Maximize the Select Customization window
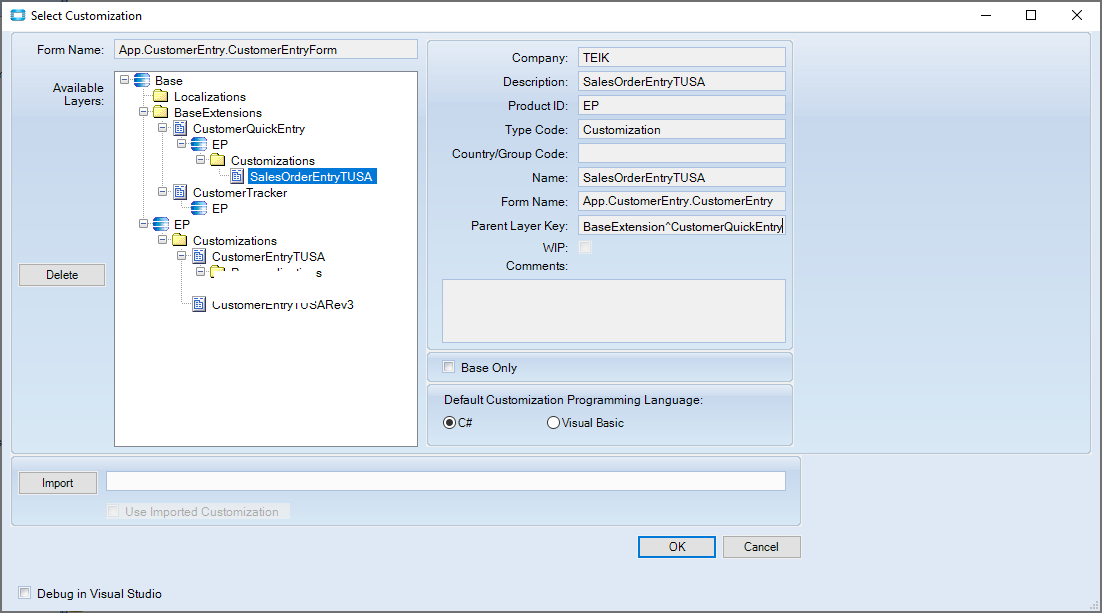Image resolution: width=1102 pixels, height=613 pixels. (x=1031, y=15)
